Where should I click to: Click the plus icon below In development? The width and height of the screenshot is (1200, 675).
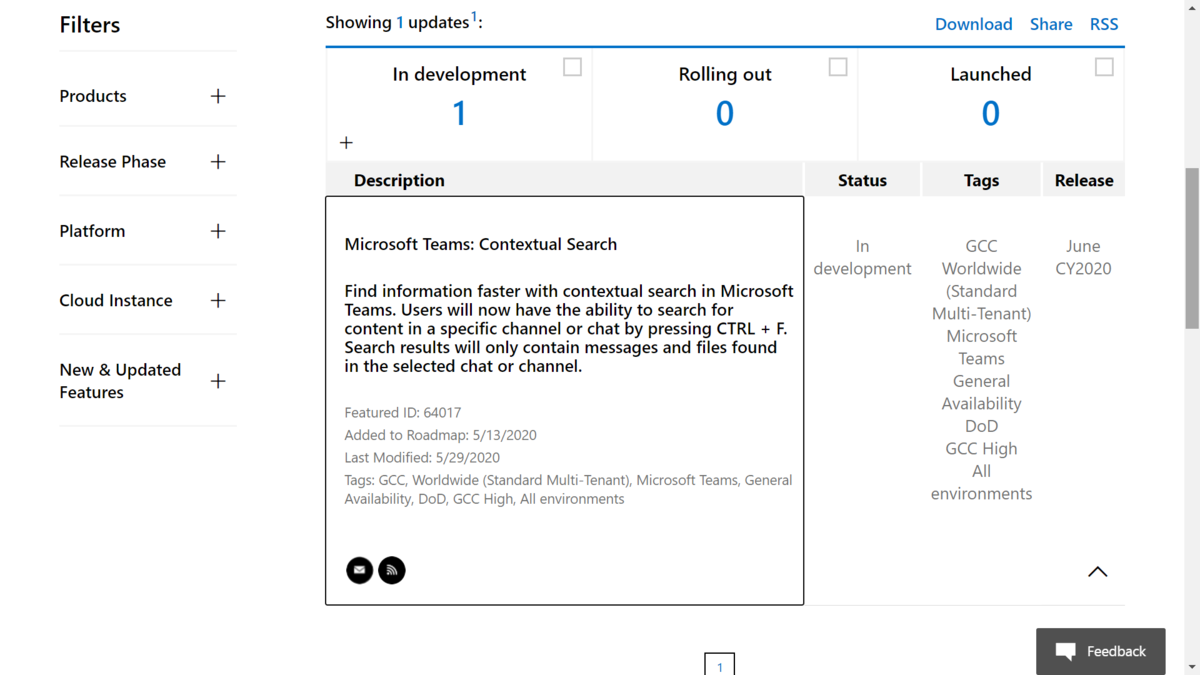coord(346,143)
